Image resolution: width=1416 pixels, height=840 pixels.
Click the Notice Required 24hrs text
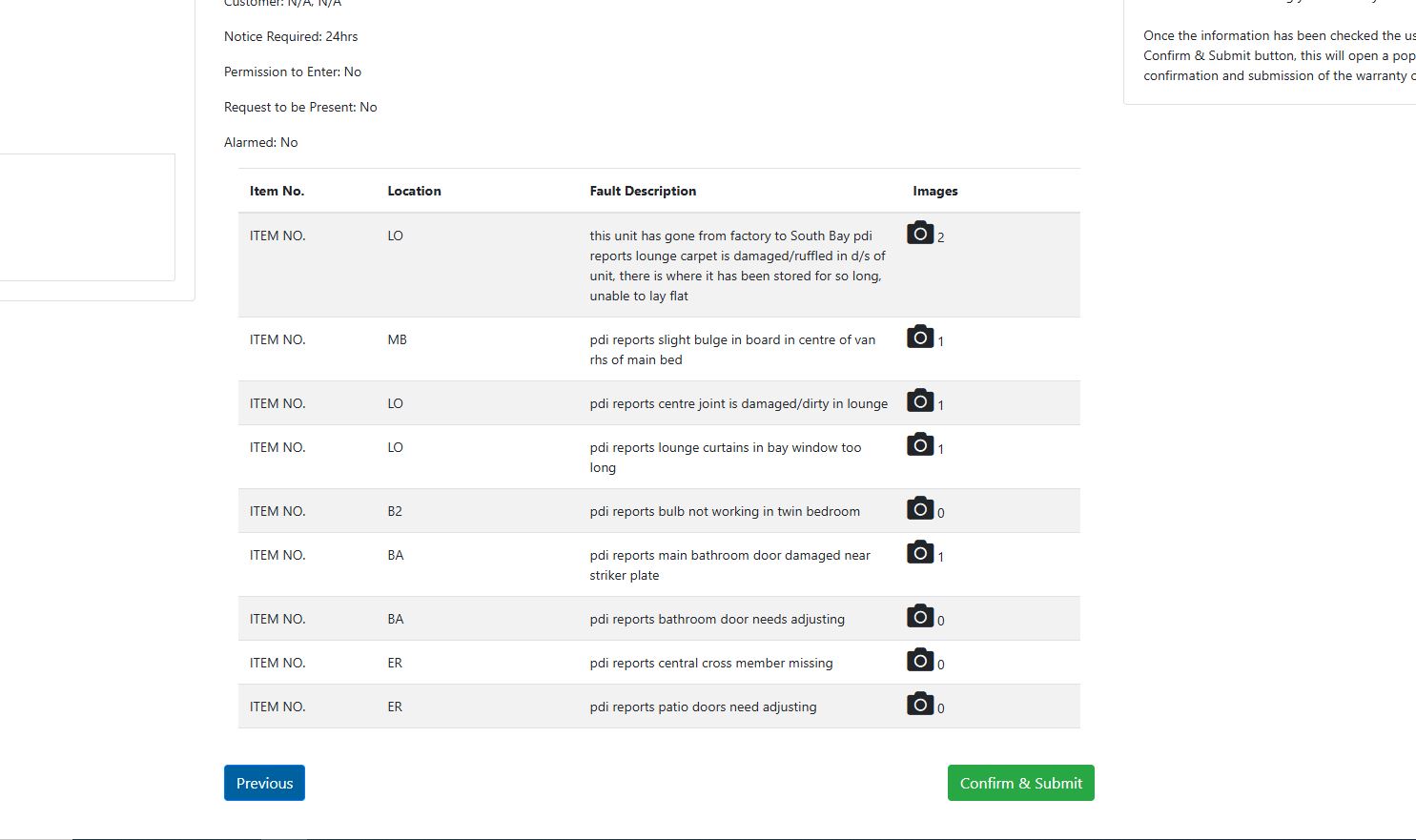pos(291,36)
